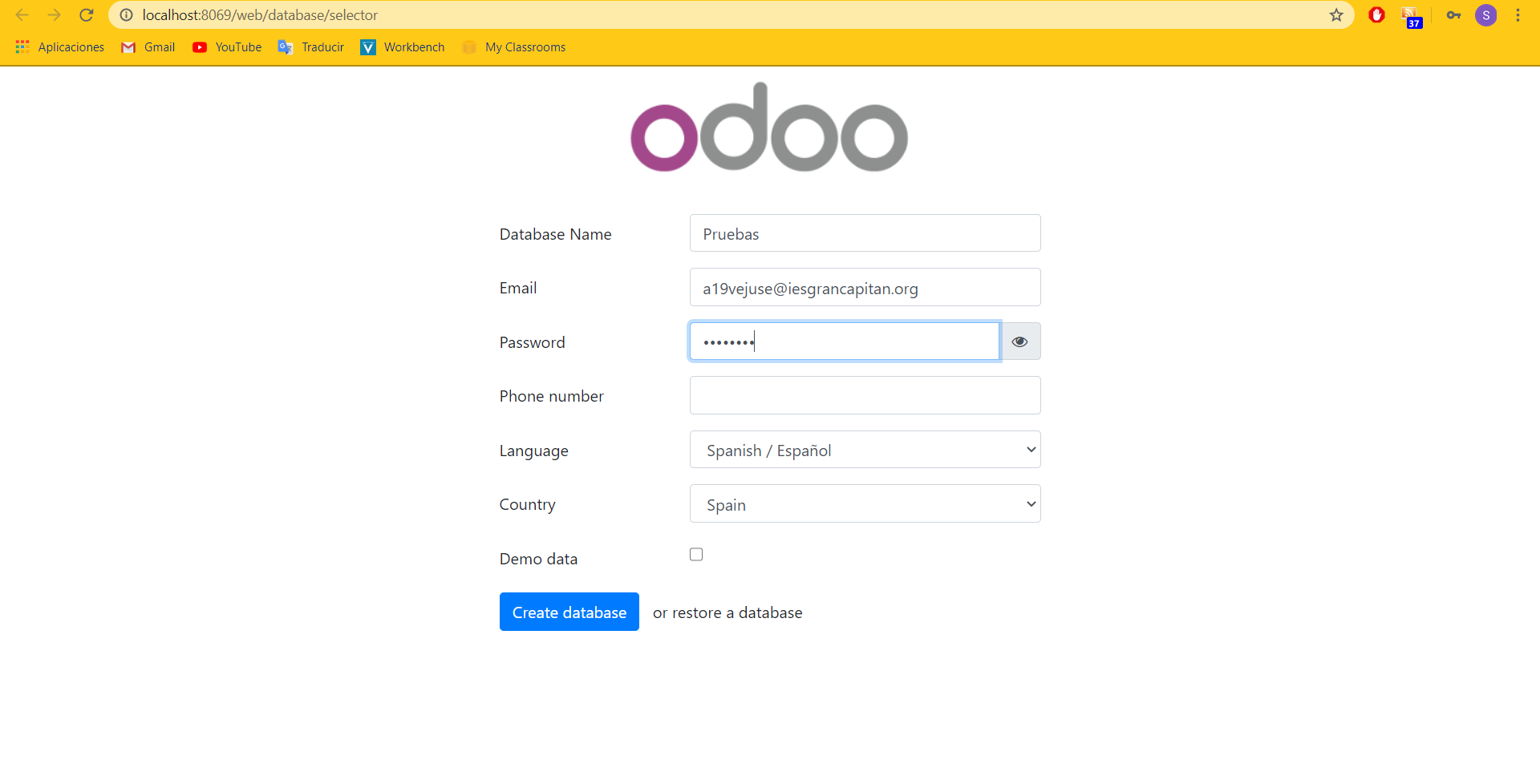1540x784 pixels.
Task: Open Chrome three-dot menu
Action: [1518, 15]
